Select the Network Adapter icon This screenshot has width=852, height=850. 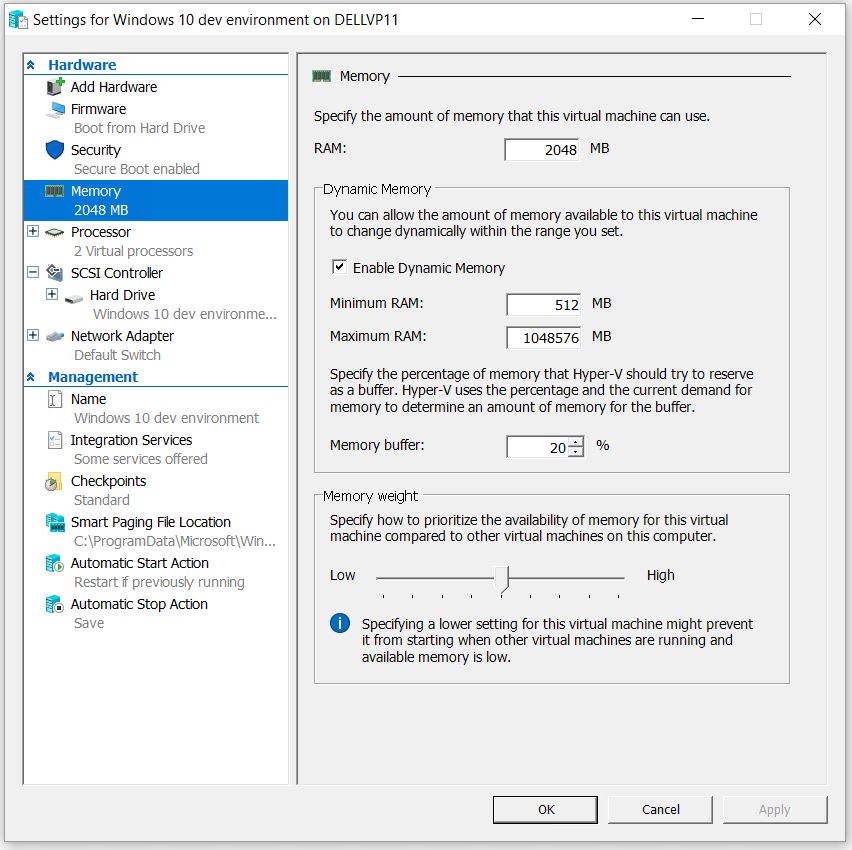(55, 336)
